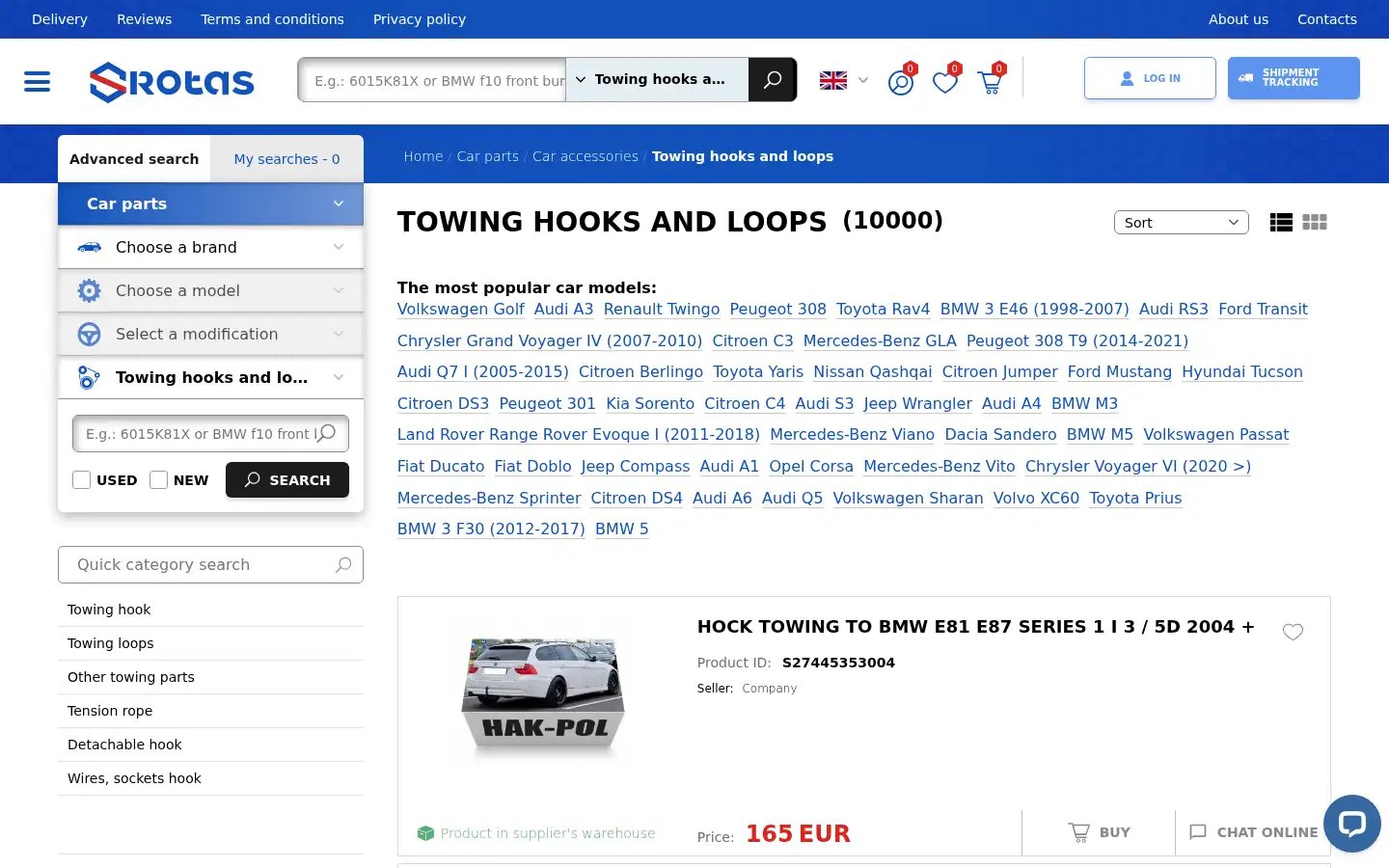The width and height of the screenshot is (1389, 868).
Task: Open the Choose a model dropdown
Action: pos(210,290)
